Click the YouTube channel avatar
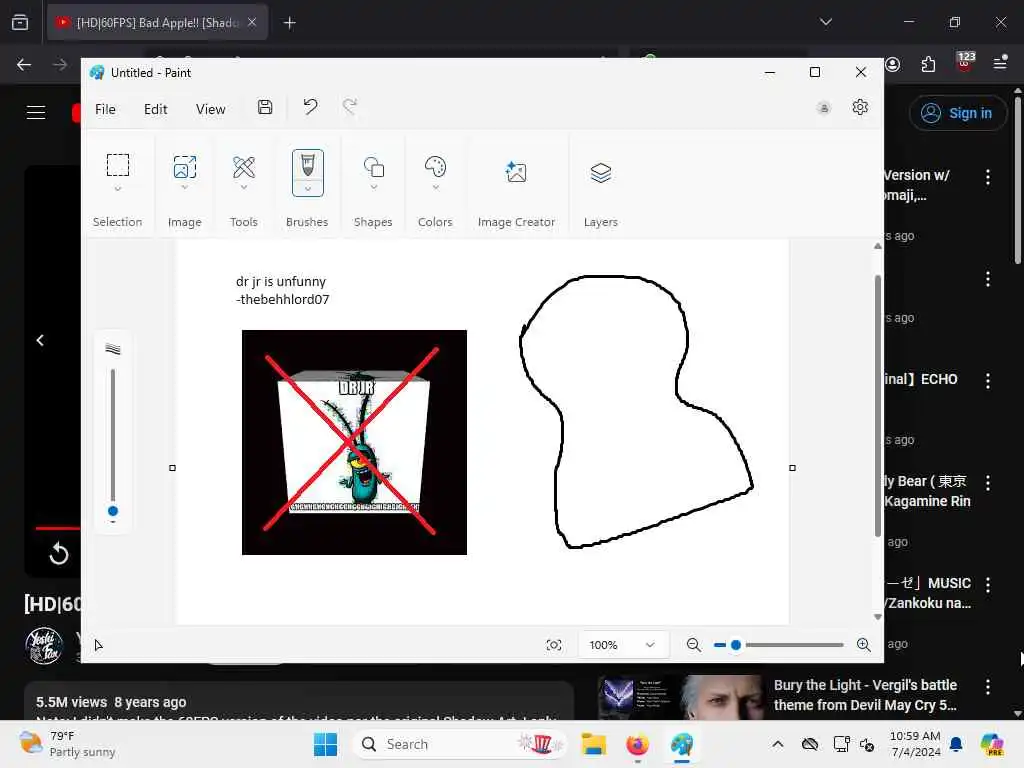Image resolution: width=1024 pixels, height=768 pixels. [44, 646]
